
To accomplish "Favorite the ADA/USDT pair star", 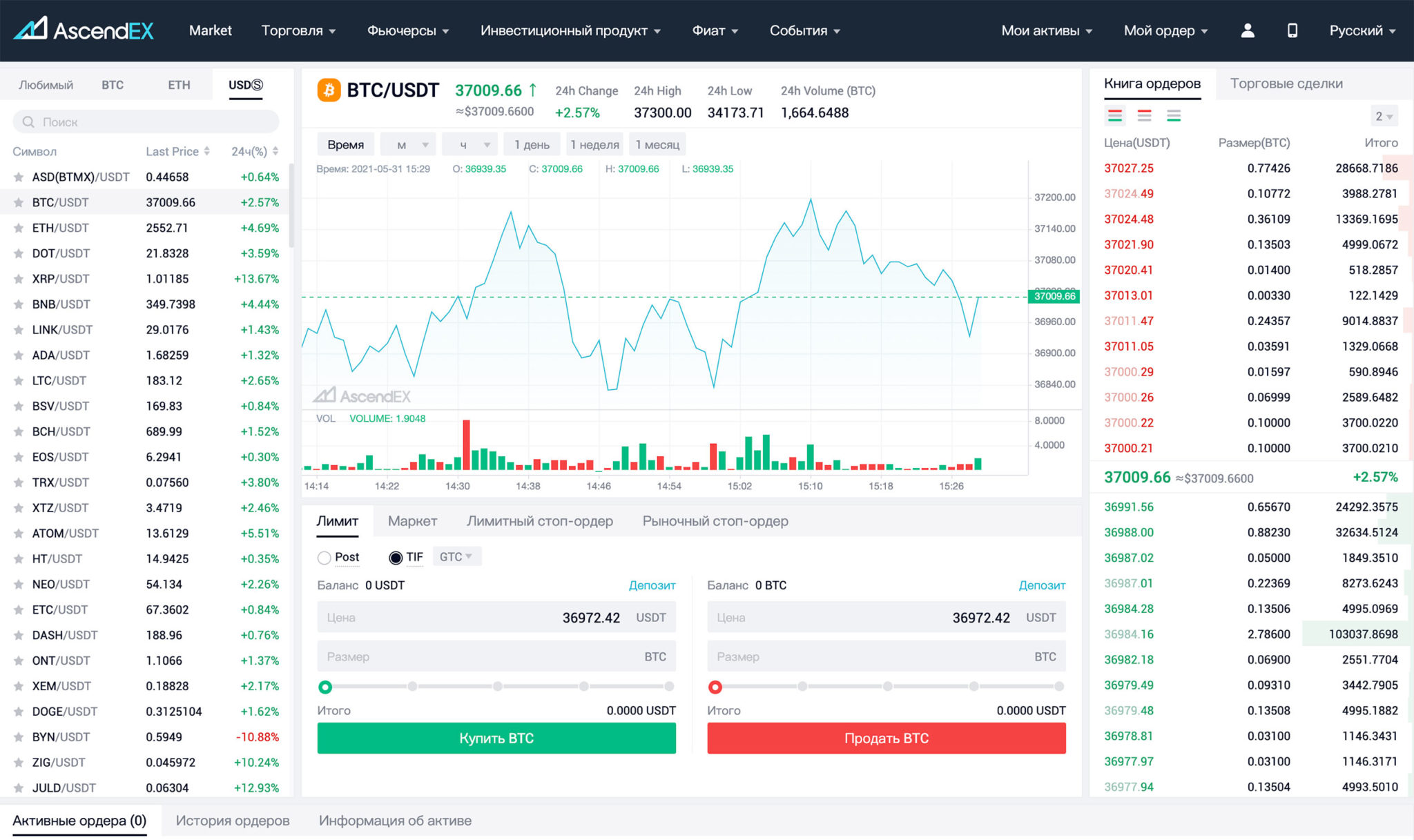I will pos(19,355).
